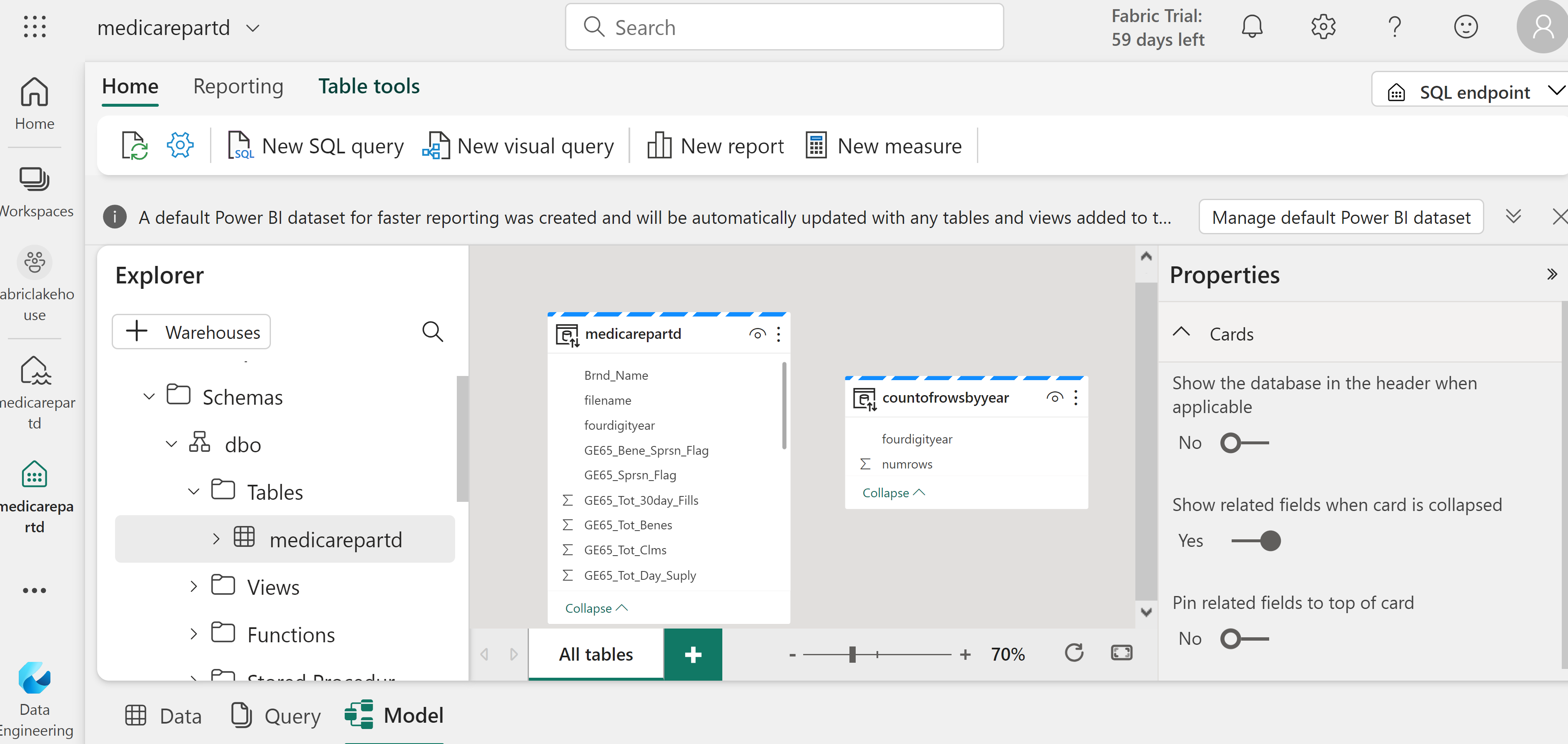This screenshot has width=1568, height=744.
Task: Switch to the Table tools tab
Action: [x=369, y=86]
